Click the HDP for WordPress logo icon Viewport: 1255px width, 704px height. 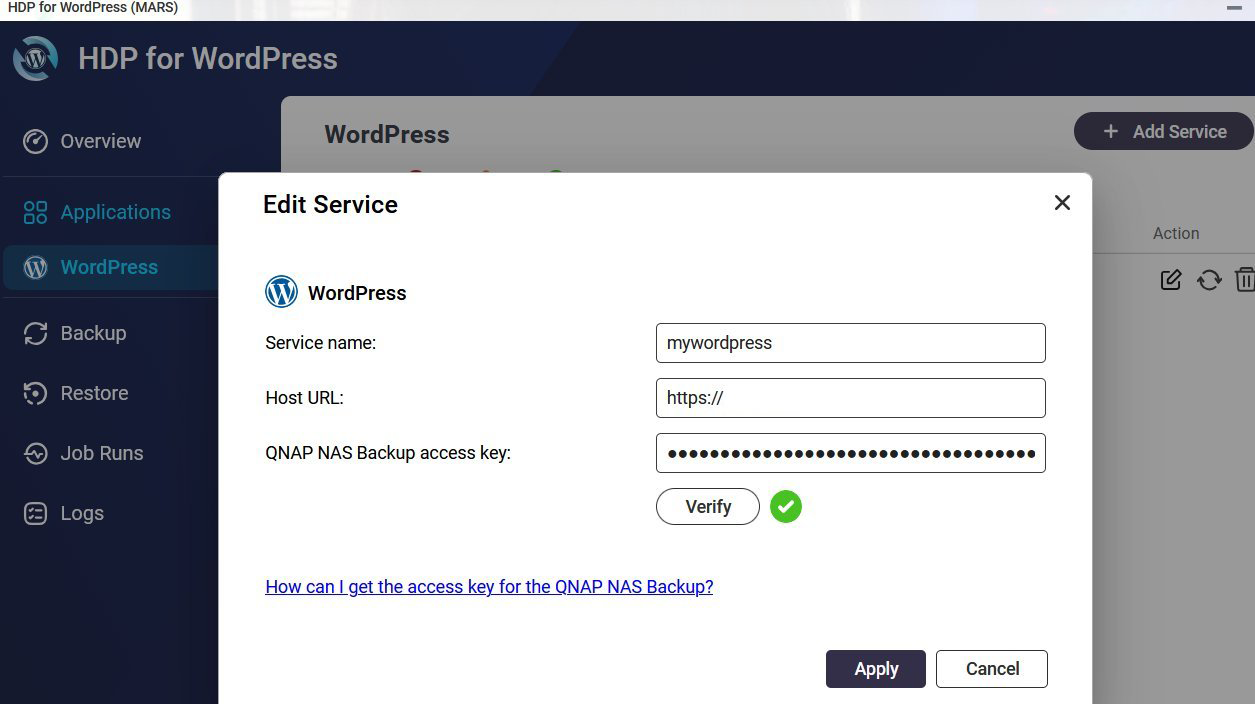(x=35, y=59)
